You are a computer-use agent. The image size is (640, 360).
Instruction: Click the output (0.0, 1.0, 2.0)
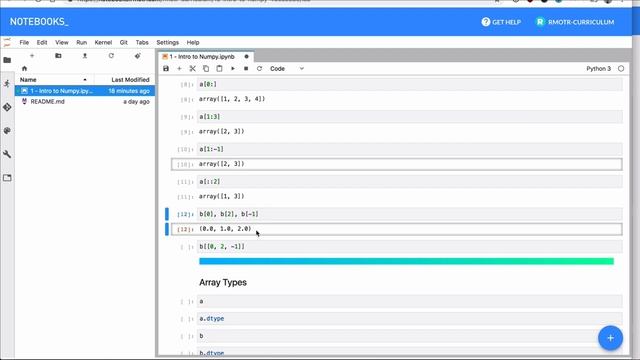[x=225, y=229]
